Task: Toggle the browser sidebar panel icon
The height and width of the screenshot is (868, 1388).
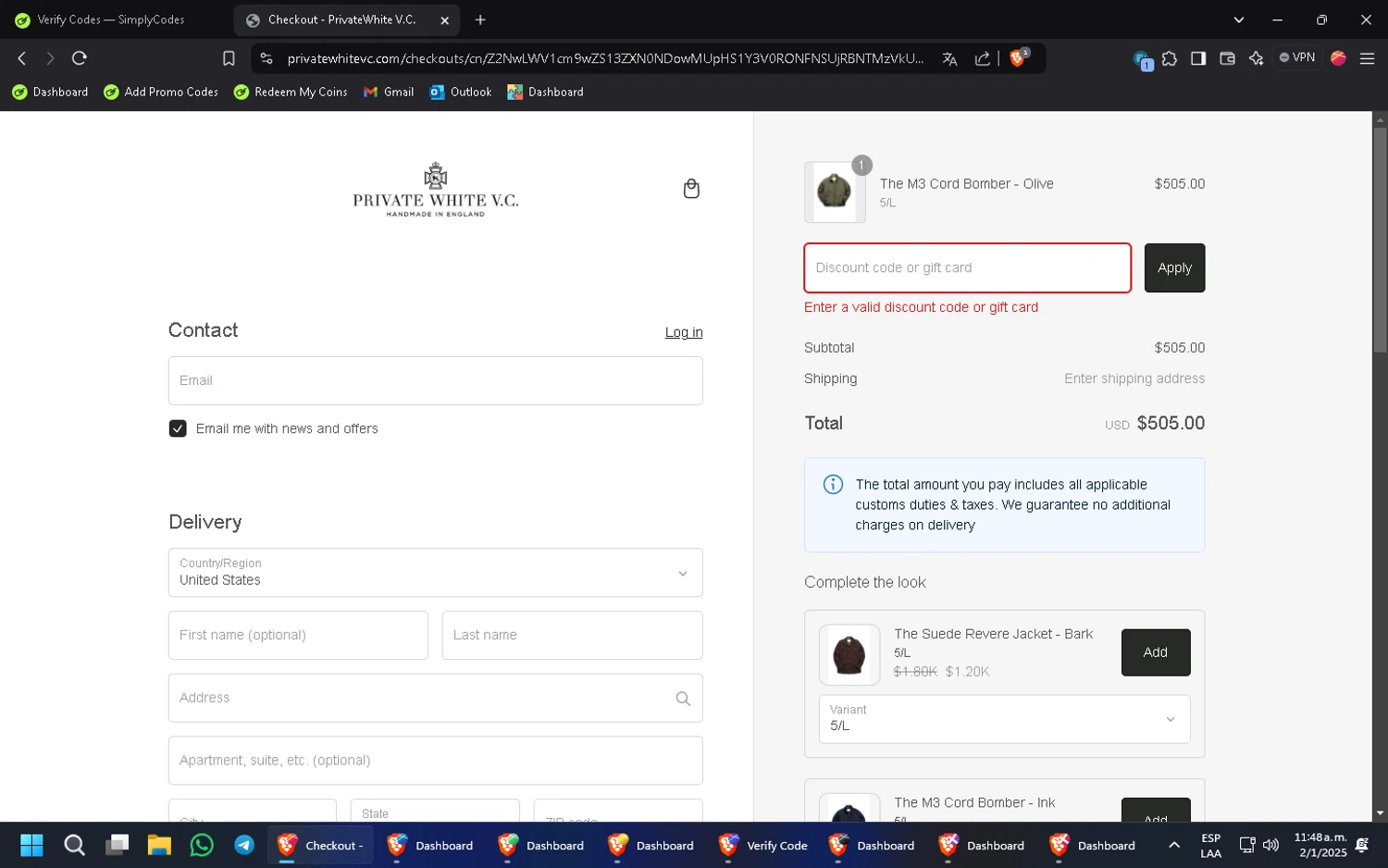Action: 1198,58
